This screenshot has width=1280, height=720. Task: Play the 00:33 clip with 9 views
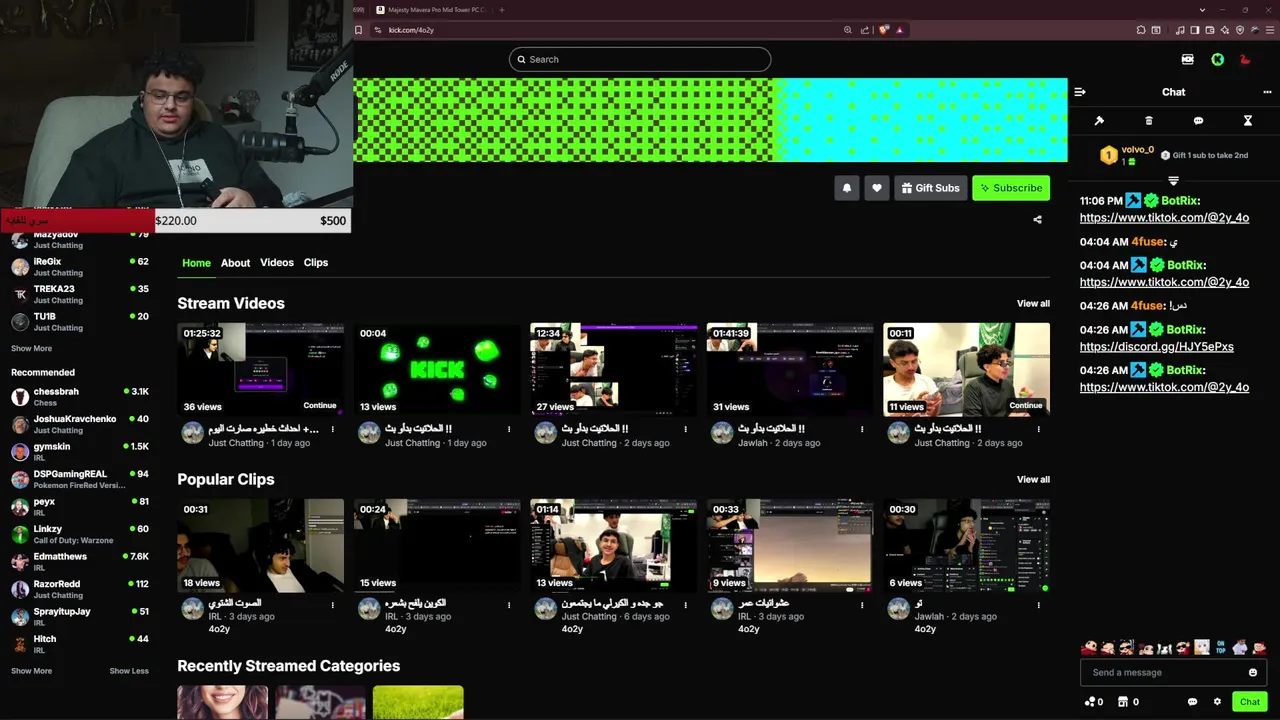(x=790, y=545)
